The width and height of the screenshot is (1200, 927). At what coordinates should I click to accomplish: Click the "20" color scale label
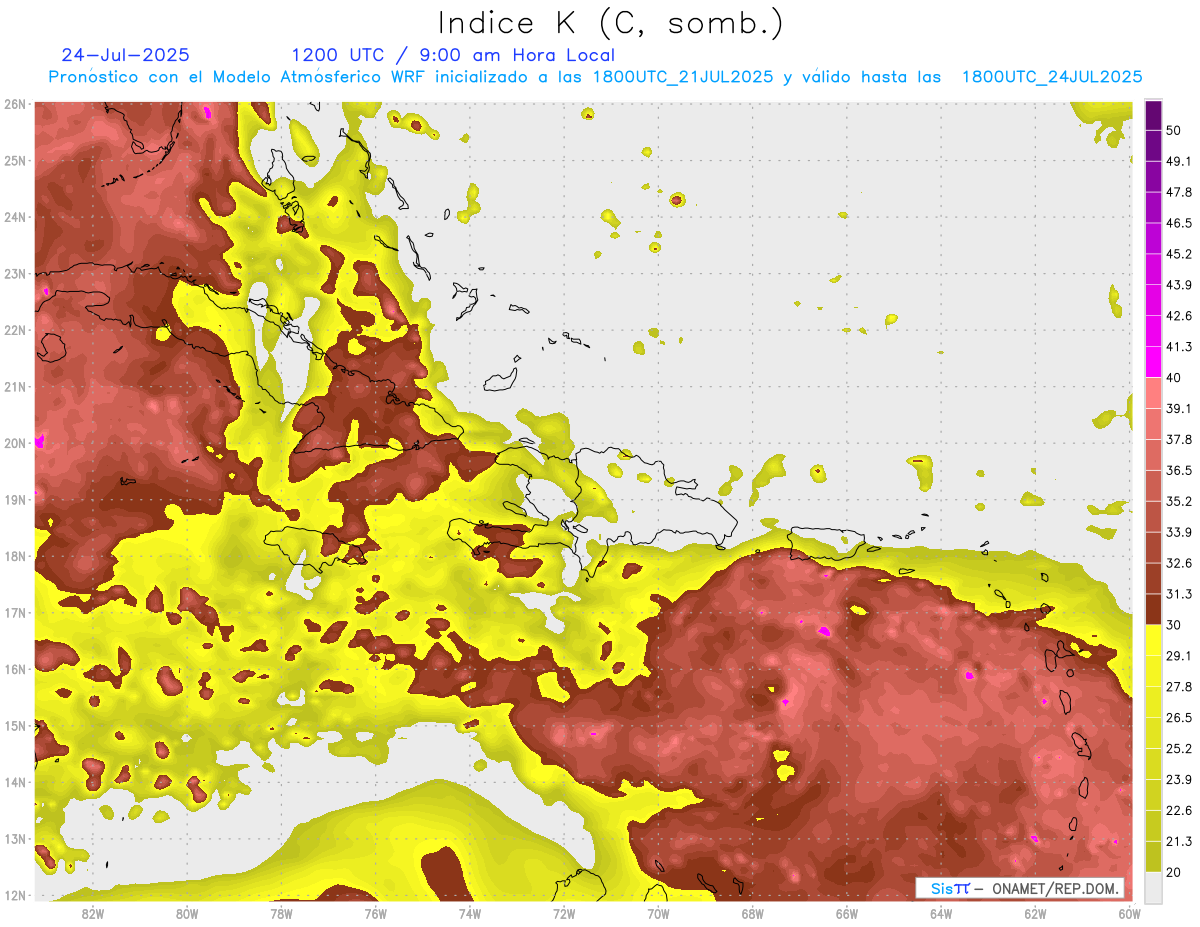point(1175,872)
